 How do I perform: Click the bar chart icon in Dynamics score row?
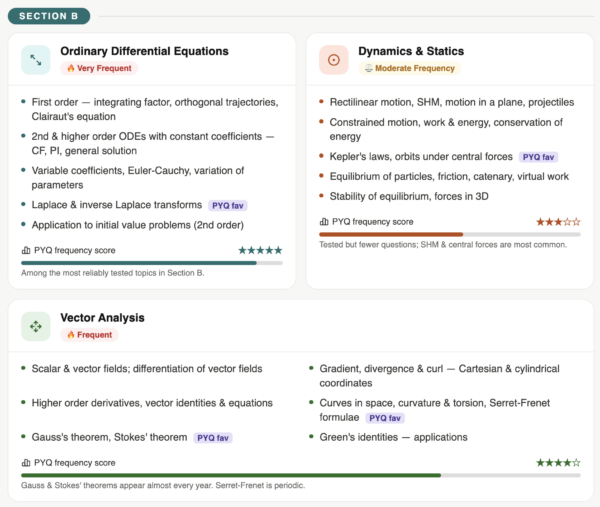click(324, 222)
